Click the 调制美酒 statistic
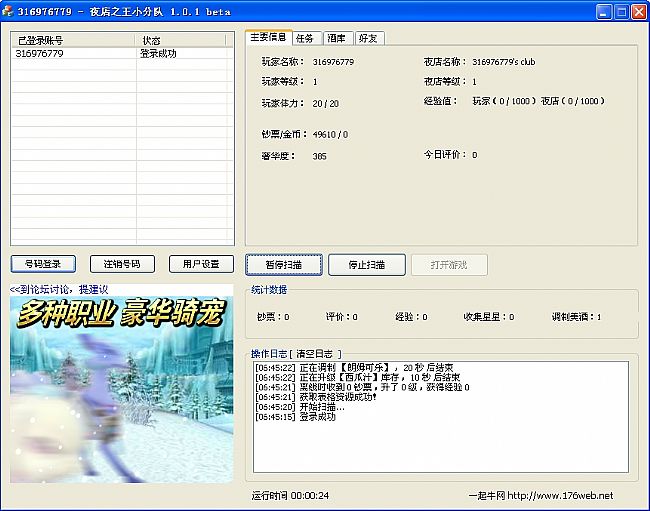650x511 pixels. 576,317
